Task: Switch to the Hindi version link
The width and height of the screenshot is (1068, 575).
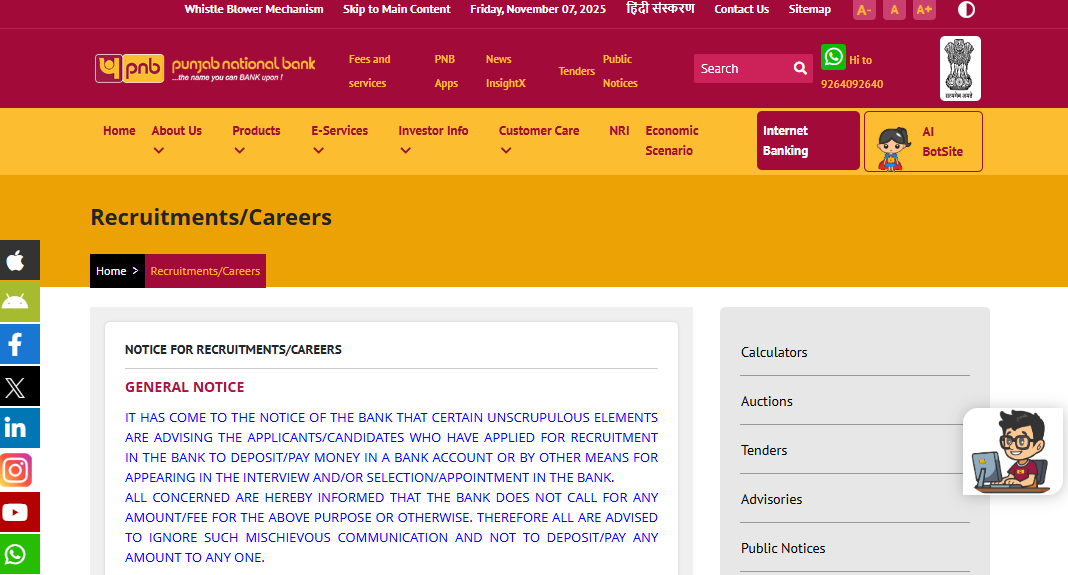Action: tap(660, 8)
